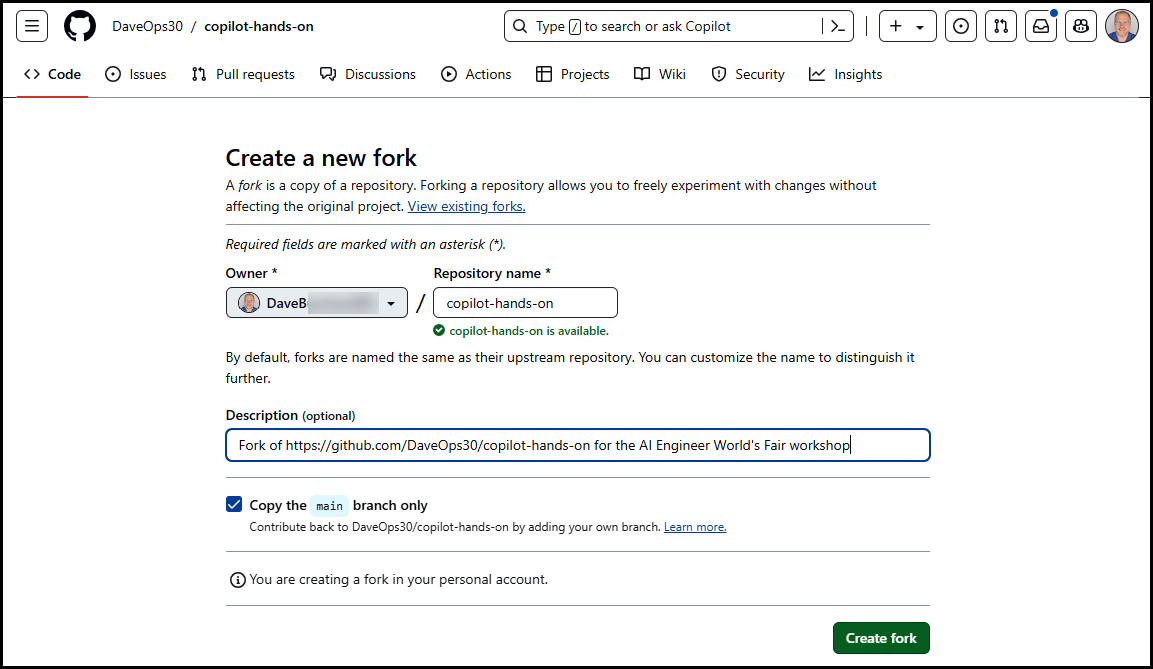Click the Repository name input field
Screen dimensions: 1153x669
pos(525,303)
